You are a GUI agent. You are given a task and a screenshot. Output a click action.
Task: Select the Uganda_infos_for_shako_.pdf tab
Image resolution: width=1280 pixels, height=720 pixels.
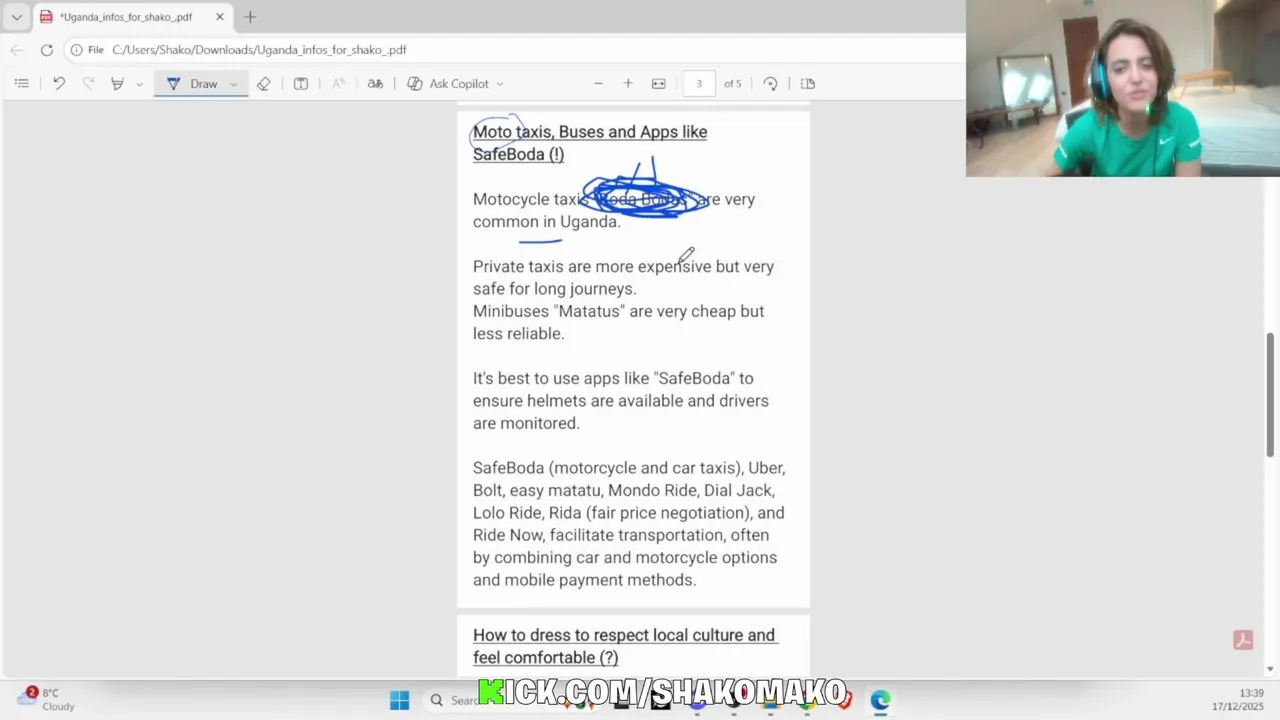125,17
